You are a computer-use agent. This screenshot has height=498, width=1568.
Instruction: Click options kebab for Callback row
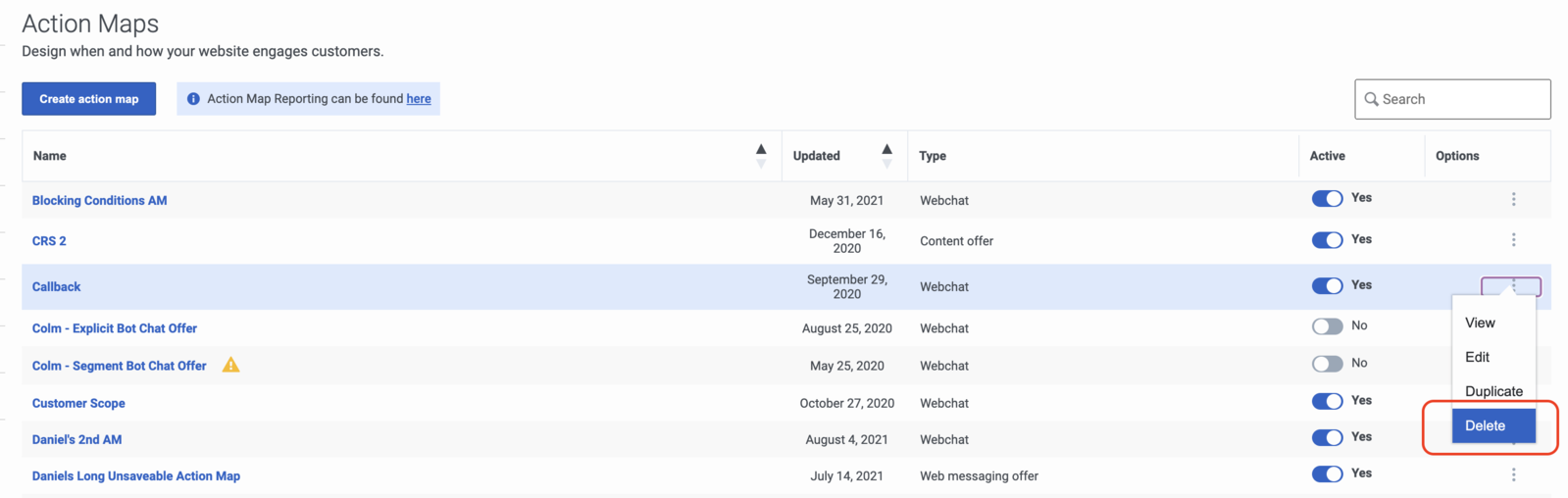click(x=1511, y=286)
